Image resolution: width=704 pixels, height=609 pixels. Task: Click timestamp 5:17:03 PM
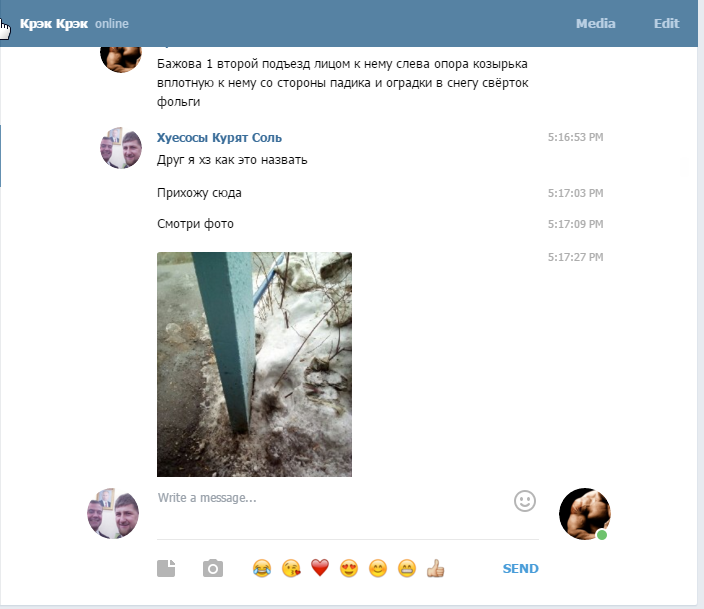[575, 193]
